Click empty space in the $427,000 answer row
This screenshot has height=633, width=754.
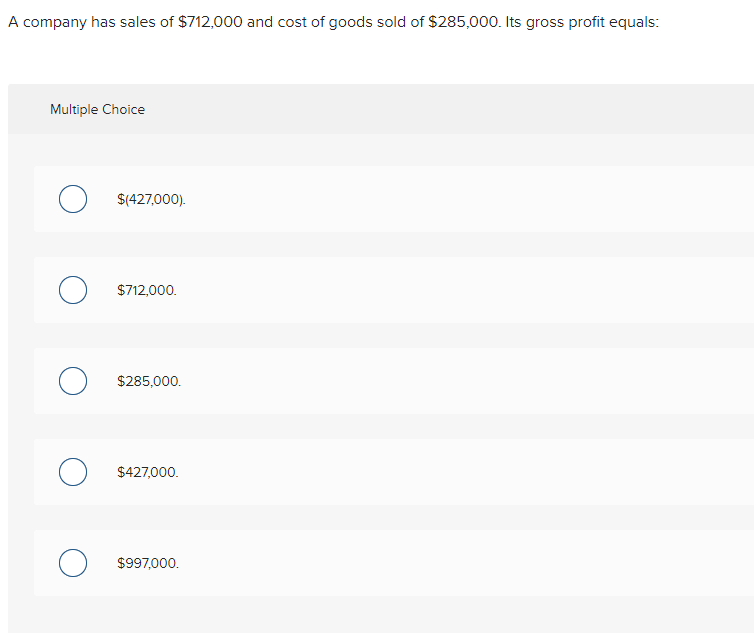pyautogui.click(x=450, y=472)
